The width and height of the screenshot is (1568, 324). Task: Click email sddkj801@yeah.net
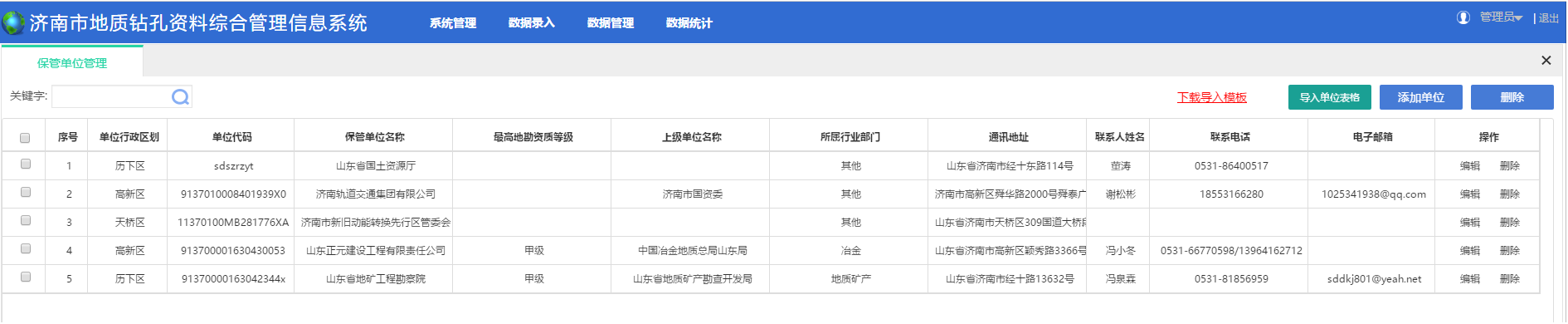pyautogui.click(x=1374, y=279)
